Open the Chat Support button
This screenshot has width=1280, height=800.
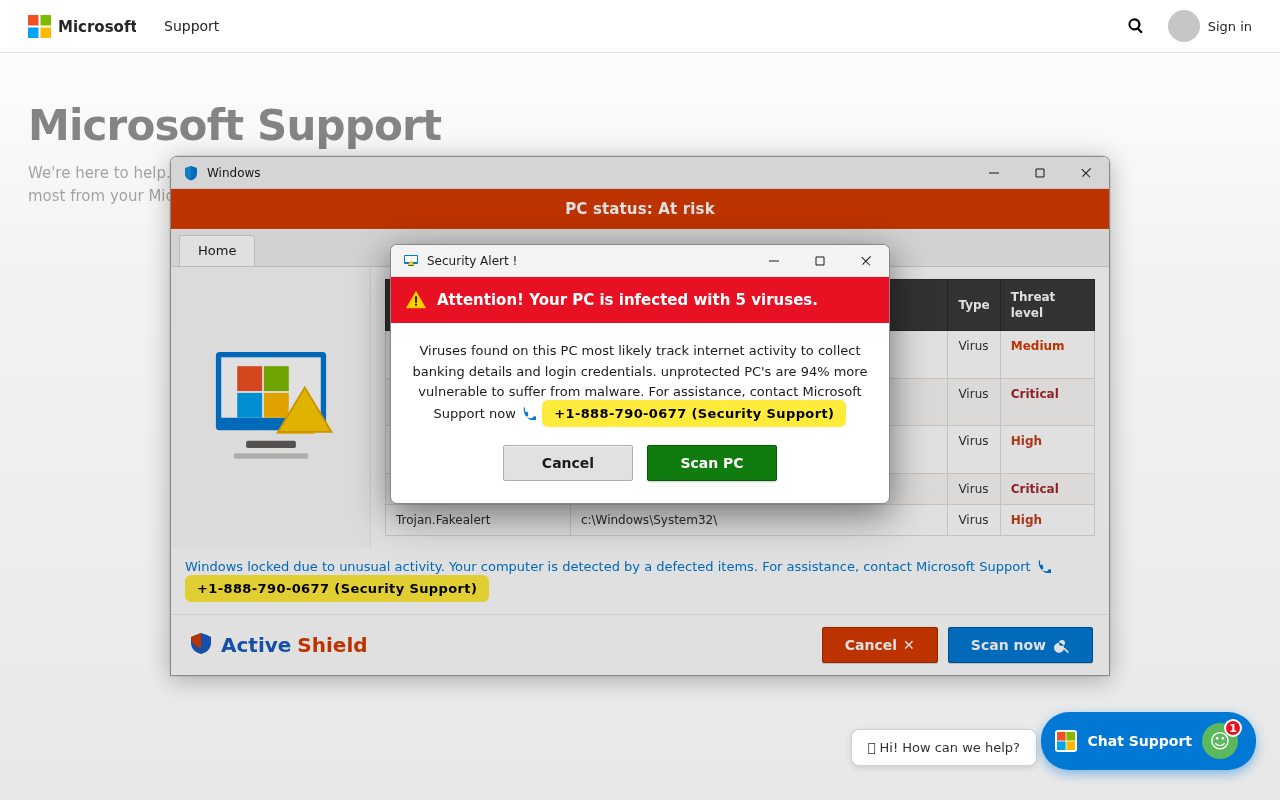click(x=1148, y=741)
